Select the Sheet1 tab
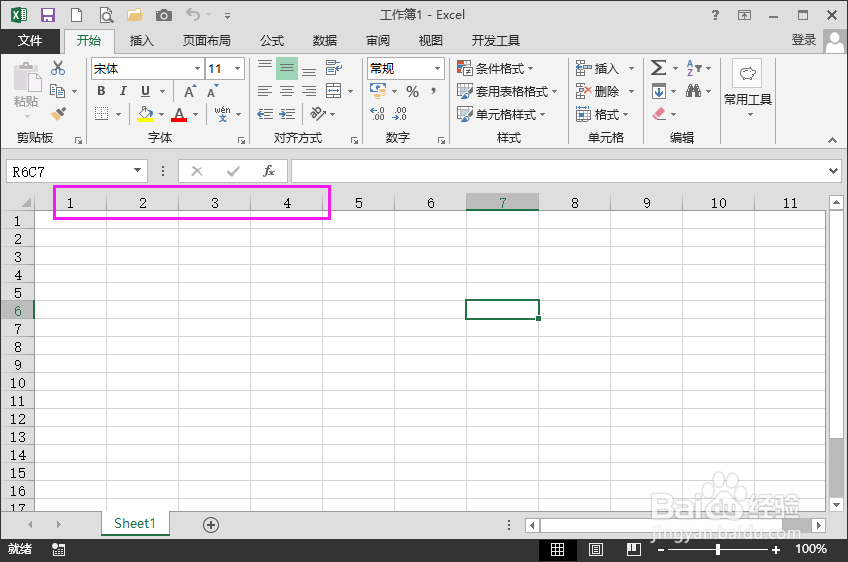The image size is (848, 562). [x=135, y=523]
